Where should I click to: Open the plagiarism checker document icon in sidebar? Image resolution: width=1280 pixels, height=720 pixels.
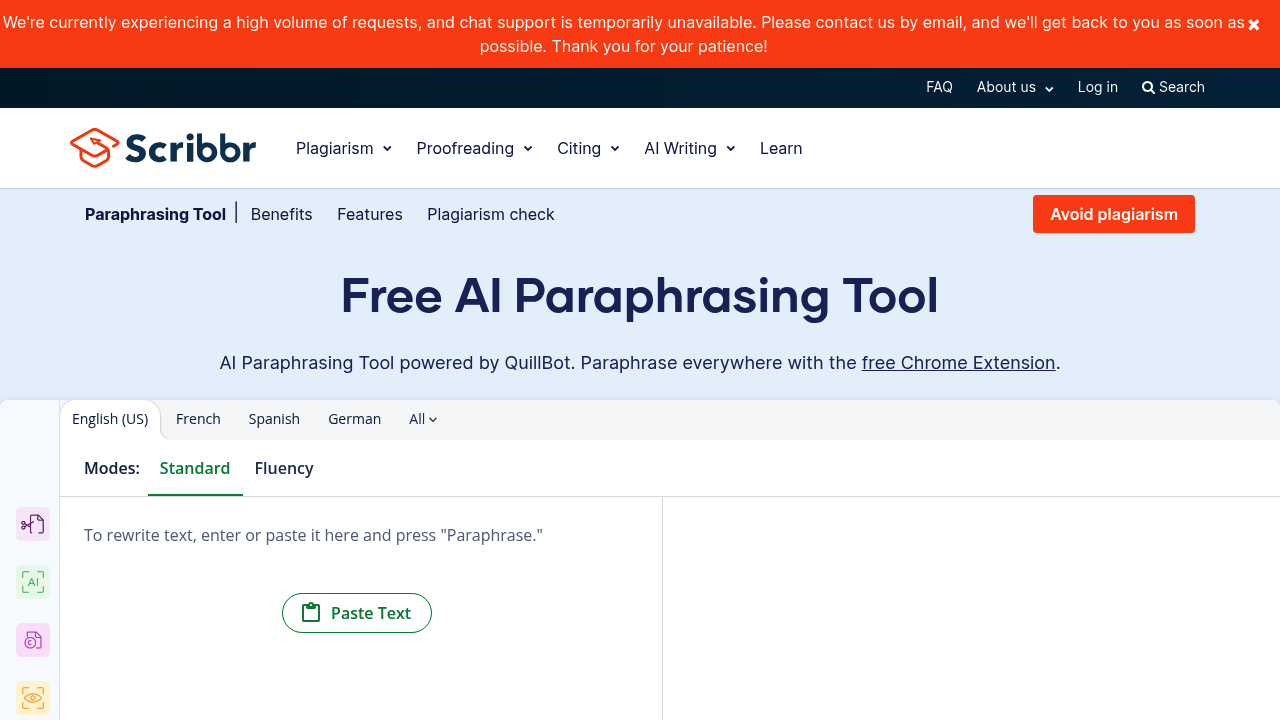(x=33, y=640)
